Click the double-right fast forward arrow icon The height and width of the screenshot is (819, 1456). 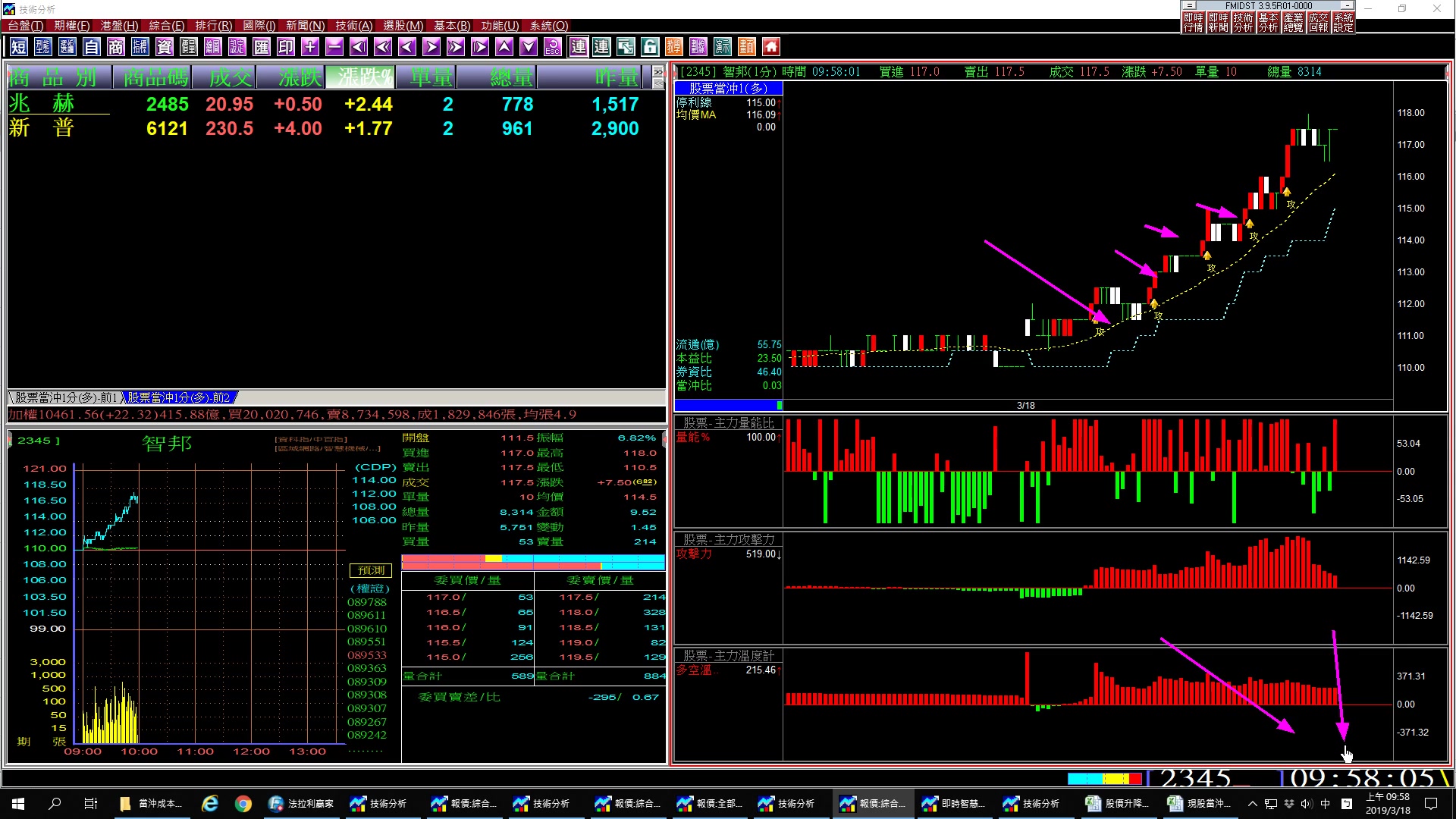(456, 47)
